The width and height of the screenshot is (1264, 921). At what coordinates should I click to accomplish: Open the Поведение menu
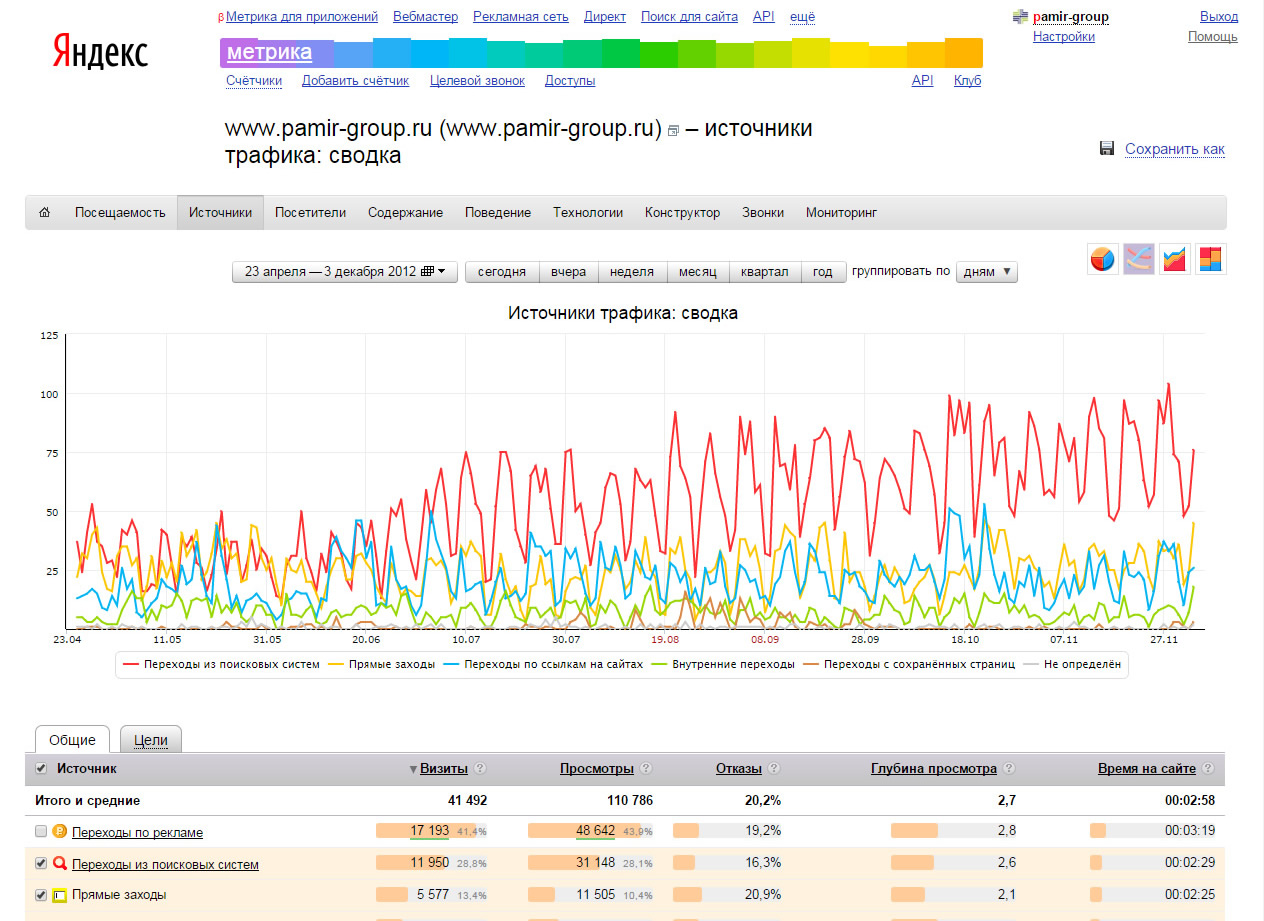point(498,212)
